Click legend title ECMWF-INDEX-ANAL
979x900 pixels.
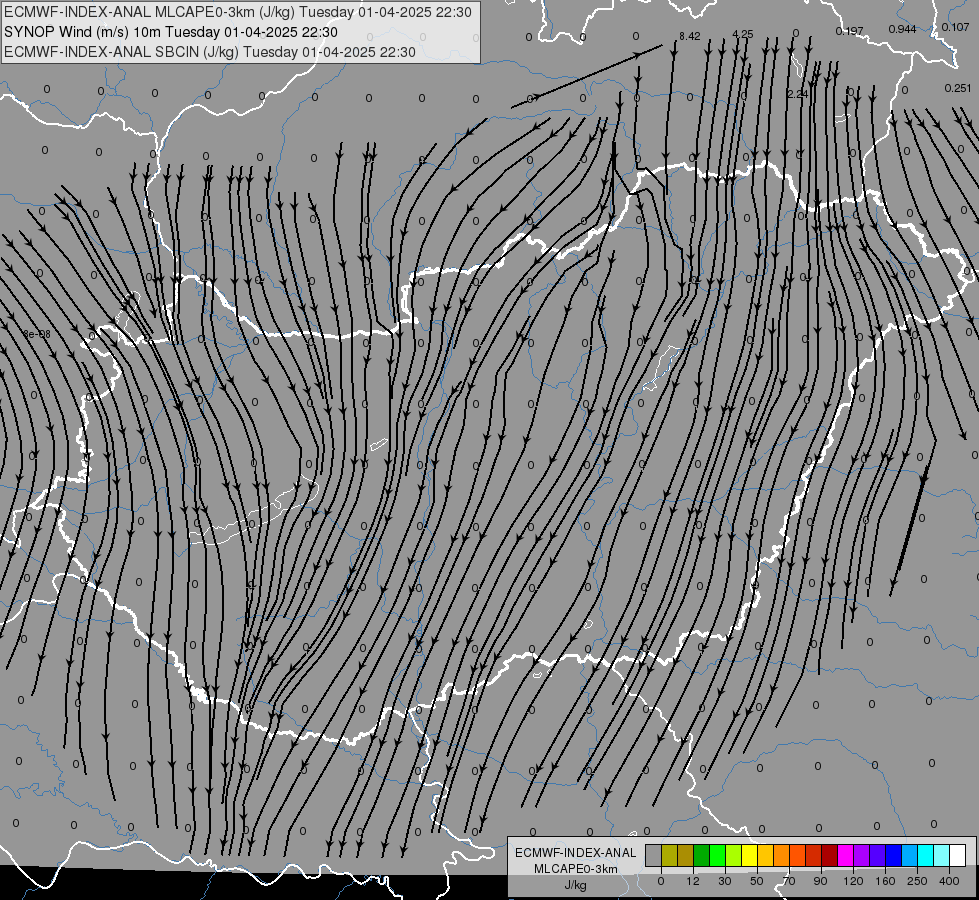point(576,853)
